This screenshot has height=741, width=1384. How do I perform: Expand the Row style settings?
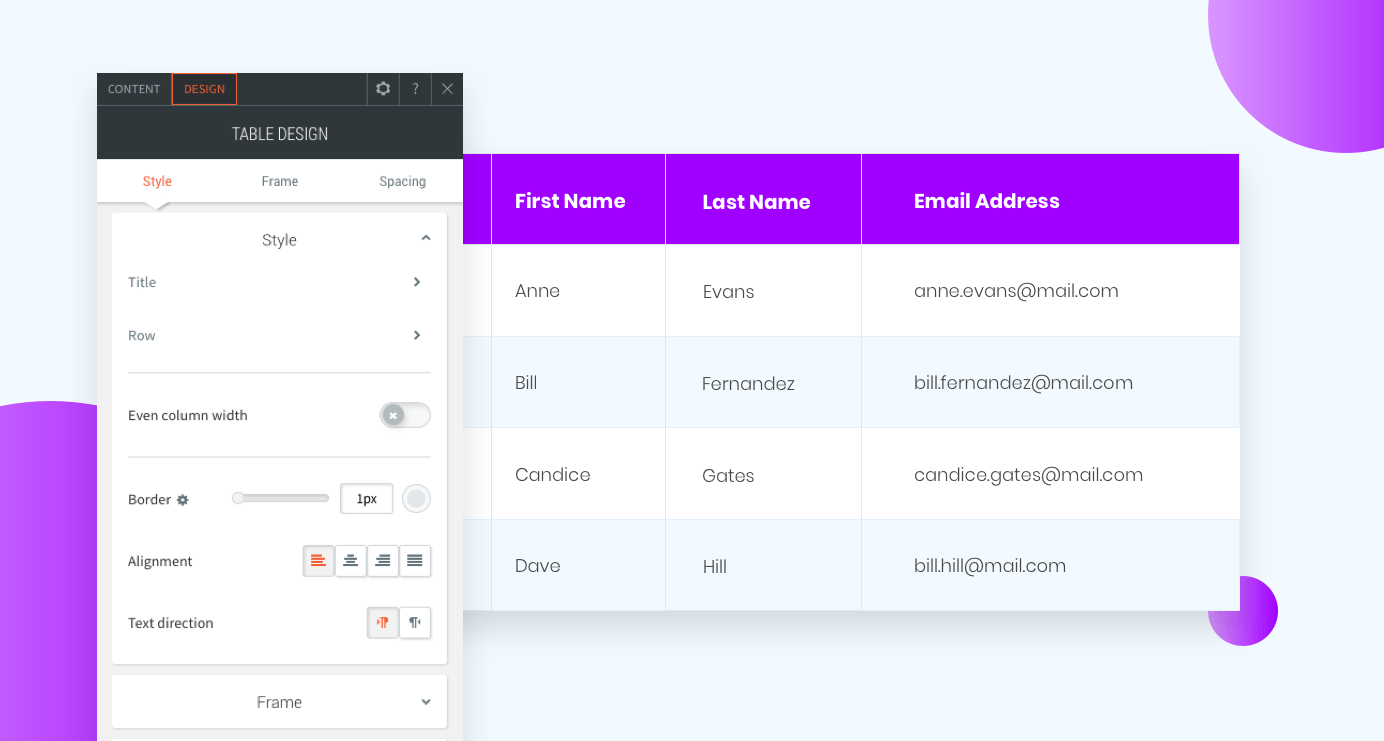pyautogui.click(x=279, y=335)
